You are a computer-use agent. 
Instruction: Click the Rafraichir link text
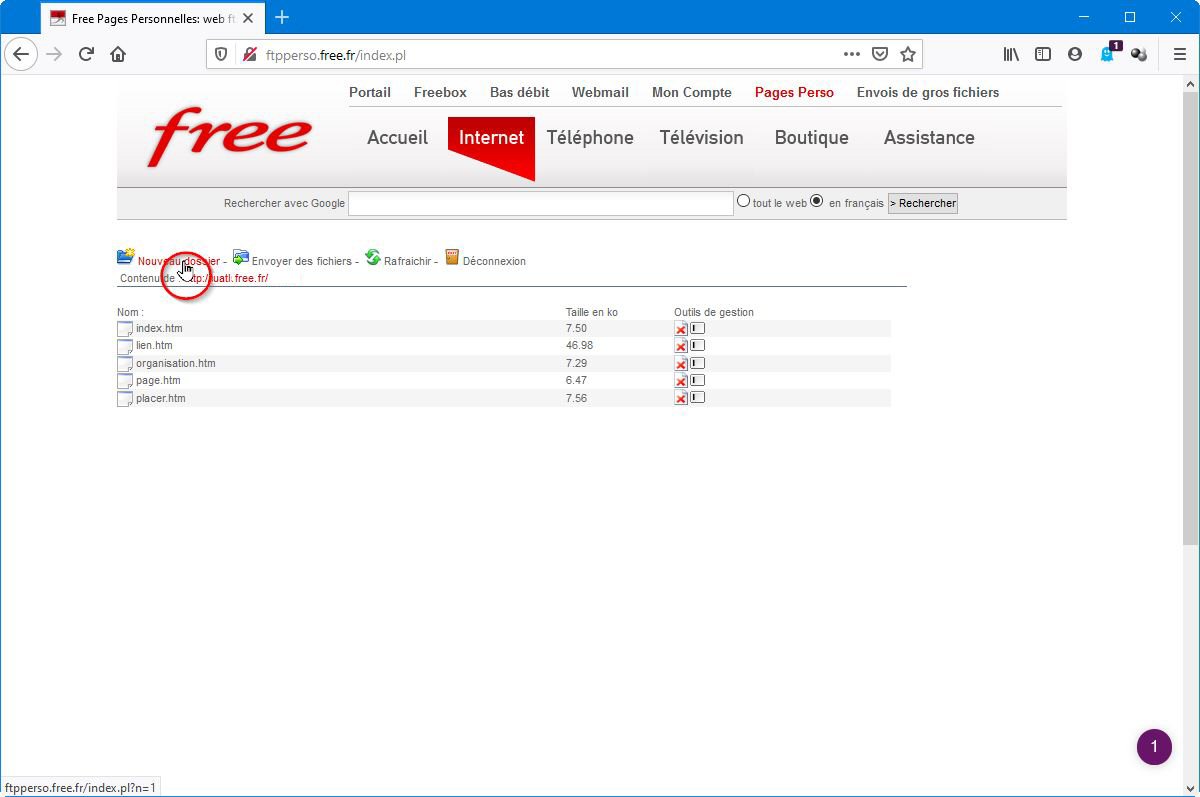click(407, 261)
